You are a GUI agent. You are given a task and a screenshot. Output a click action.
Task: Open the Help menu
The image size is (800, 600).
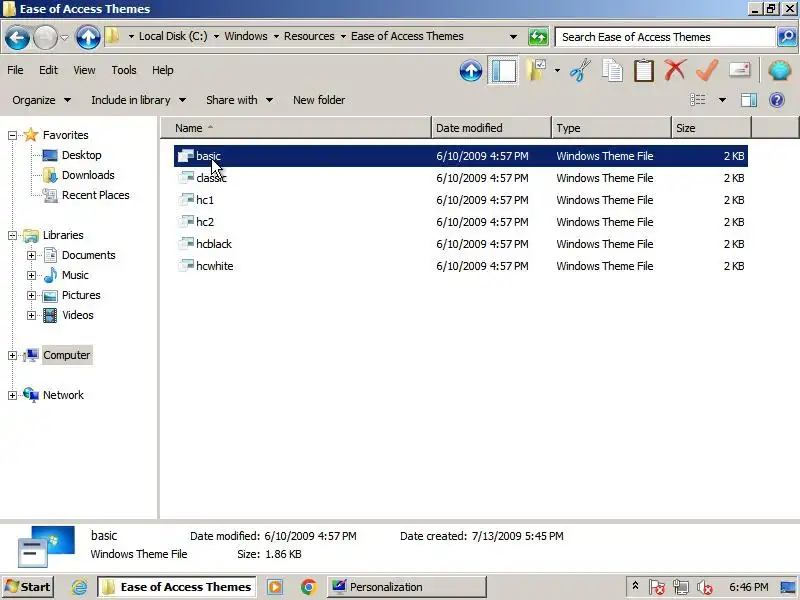tap(163, 70)
